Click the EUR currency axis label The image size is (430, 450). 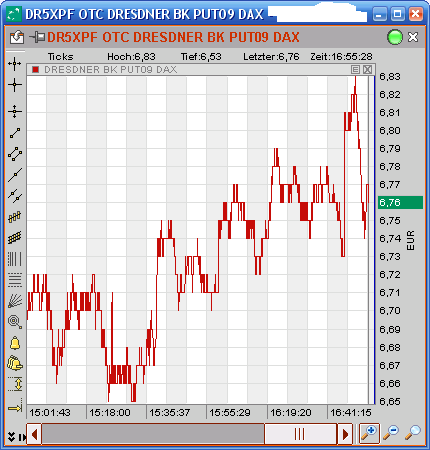pyautogui.click(x=410, y=240)
